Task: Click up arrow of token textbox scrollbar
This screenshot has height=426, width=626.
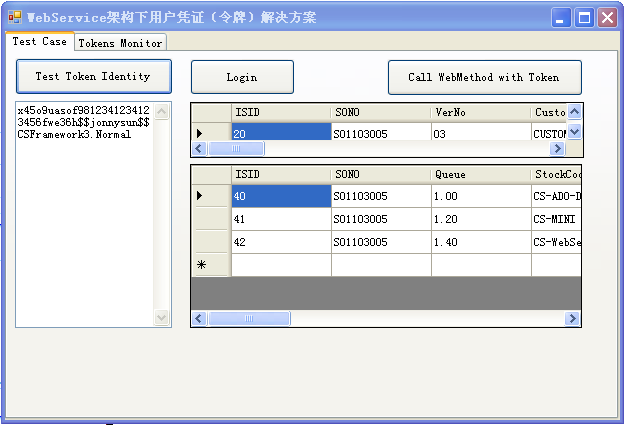Action: 163,111
